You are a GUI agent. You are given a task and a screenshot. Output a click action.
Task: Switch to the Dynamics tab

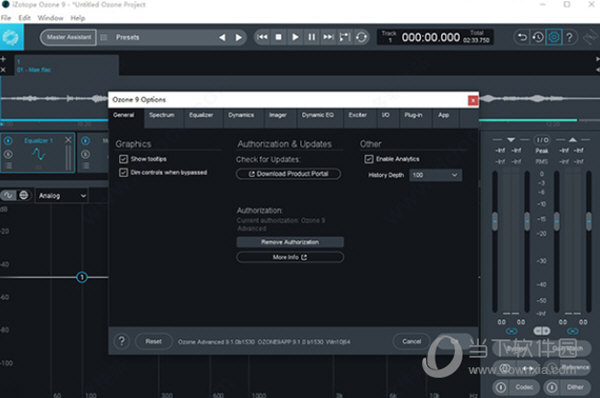(241, 115)
